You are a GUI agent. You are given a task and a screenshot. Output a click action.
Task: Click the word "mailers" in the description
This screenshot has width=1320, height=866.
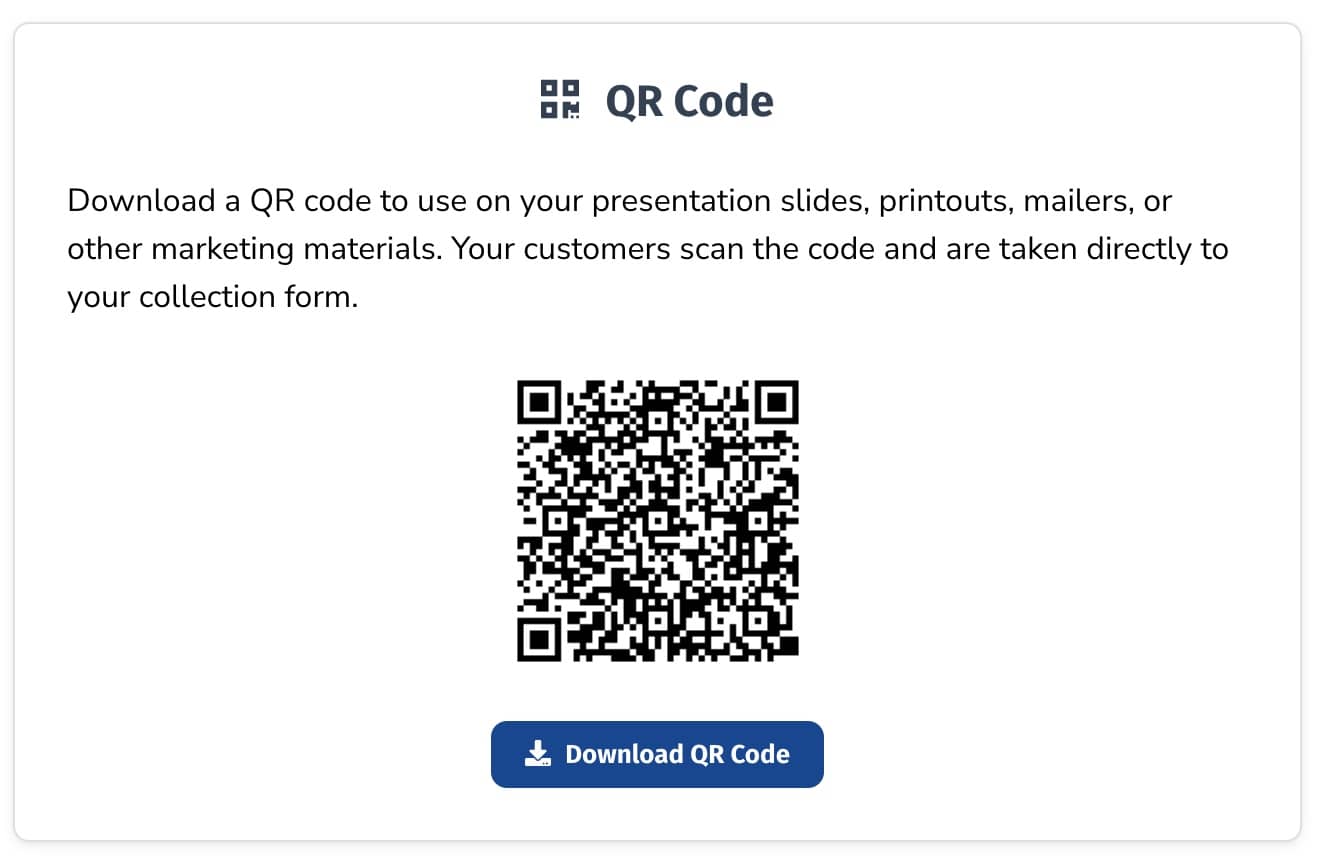click(1084, 201)
